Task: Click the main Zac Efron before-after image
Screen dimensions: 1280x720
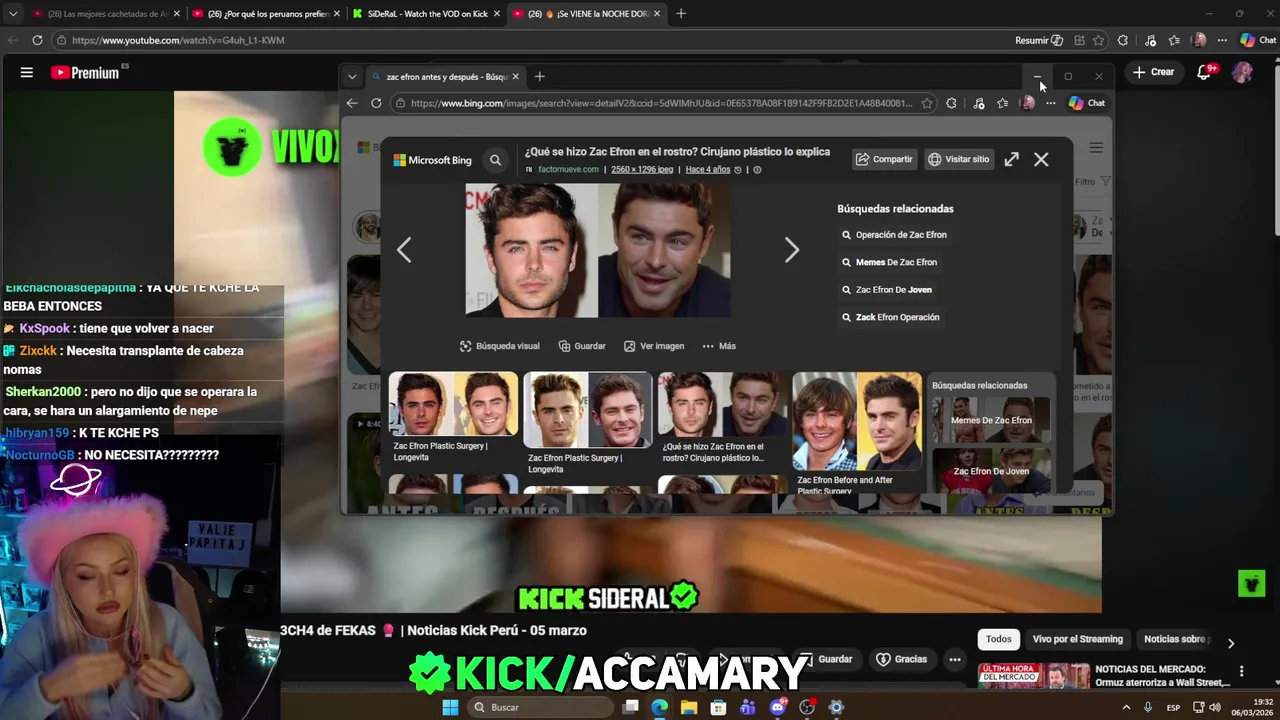Action: coord(598,250)
